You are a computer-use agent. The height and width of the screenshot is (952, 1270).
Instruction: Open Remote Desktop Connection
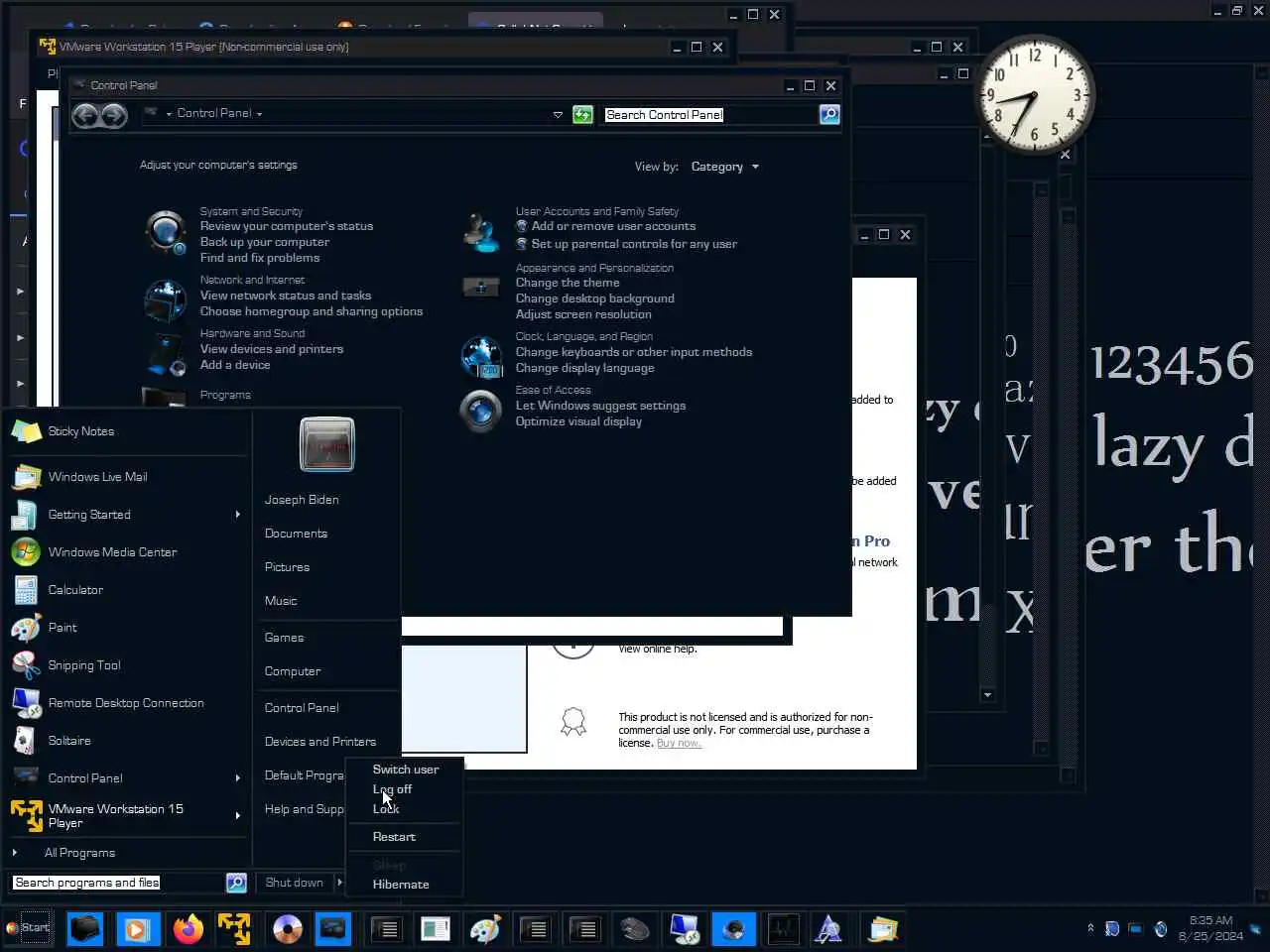click(x=126, y=703)
